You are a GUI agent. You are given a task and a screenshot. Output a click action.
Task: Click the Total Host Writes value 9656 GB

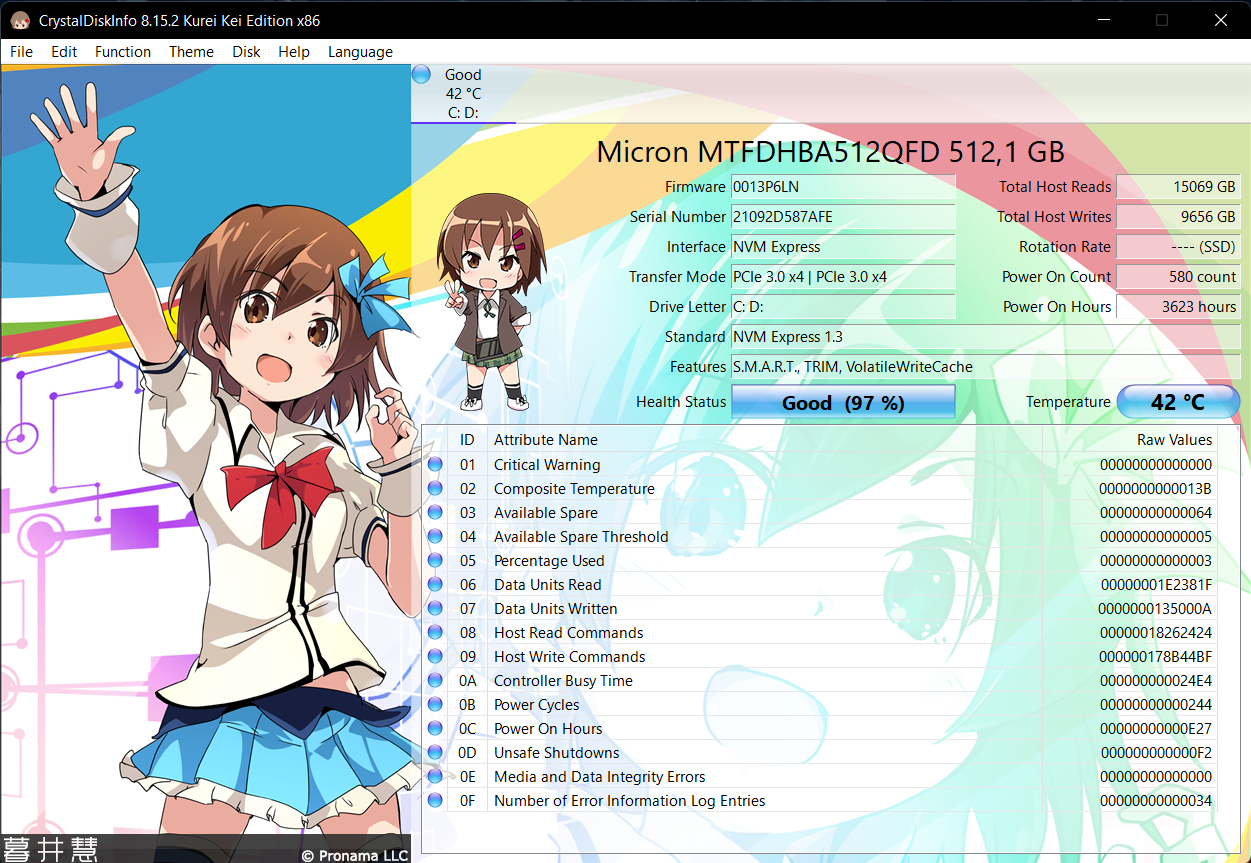coord(1178,217)
